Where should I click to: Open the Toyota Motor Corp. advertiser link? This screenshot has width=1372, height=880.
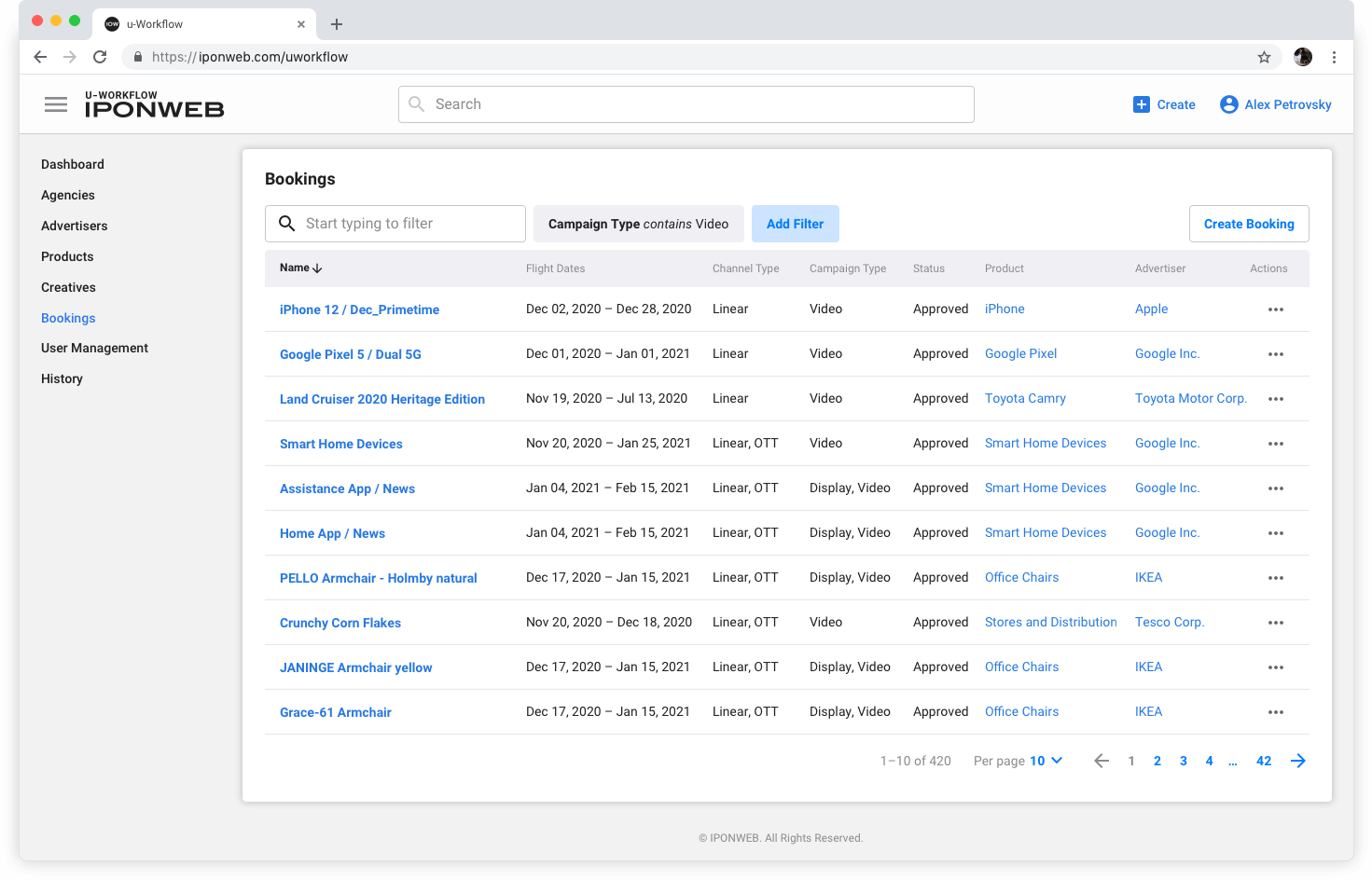coord(1190,398)
